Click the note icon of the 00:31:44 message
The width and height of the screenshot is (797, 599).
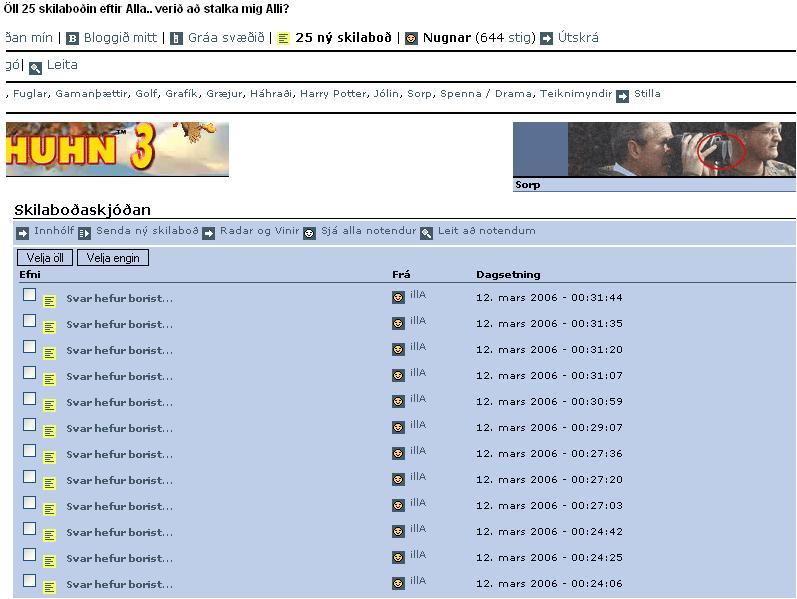pos(49,302)
